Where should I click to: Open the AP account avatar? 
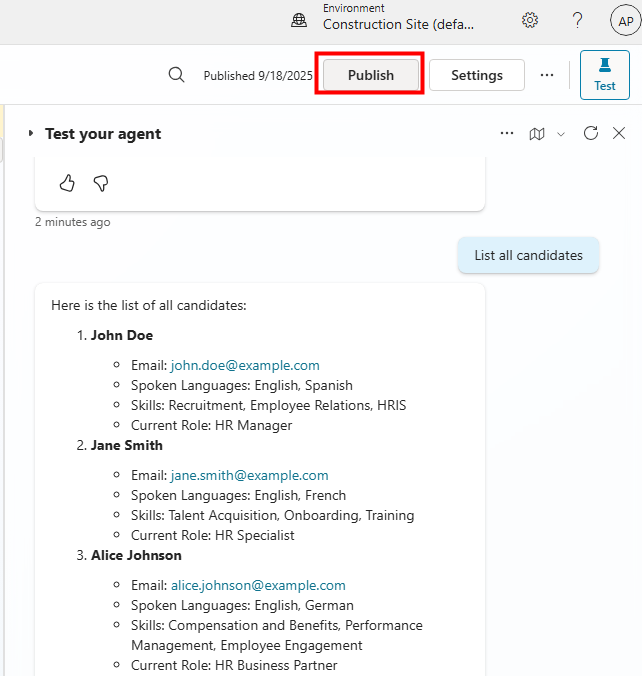pos(626,20)
